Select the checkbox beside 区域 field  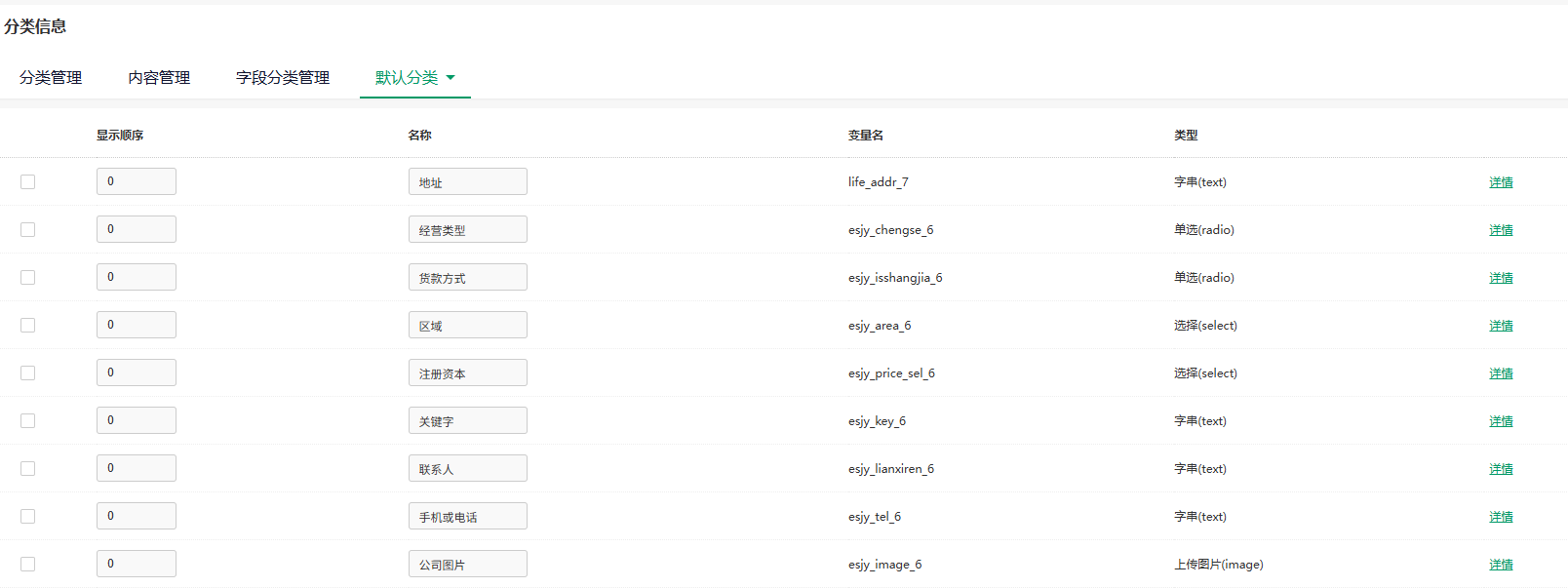[28, 326]
